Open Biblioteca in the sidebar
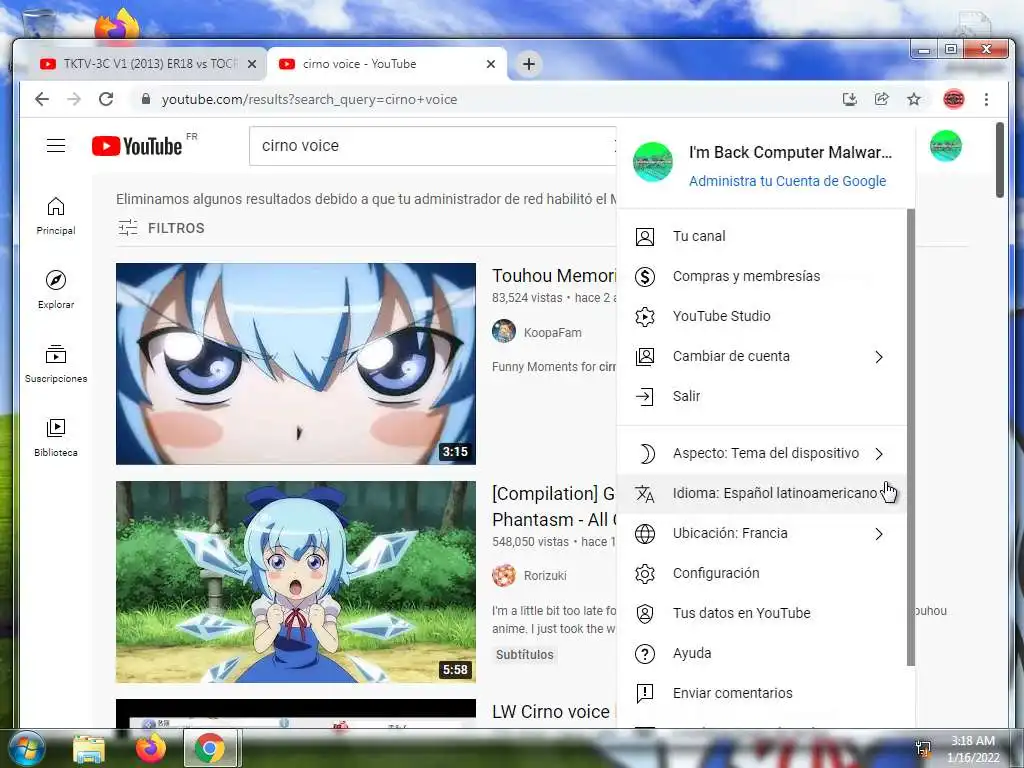Viewport: 1024px width, 768px height. 56,438
